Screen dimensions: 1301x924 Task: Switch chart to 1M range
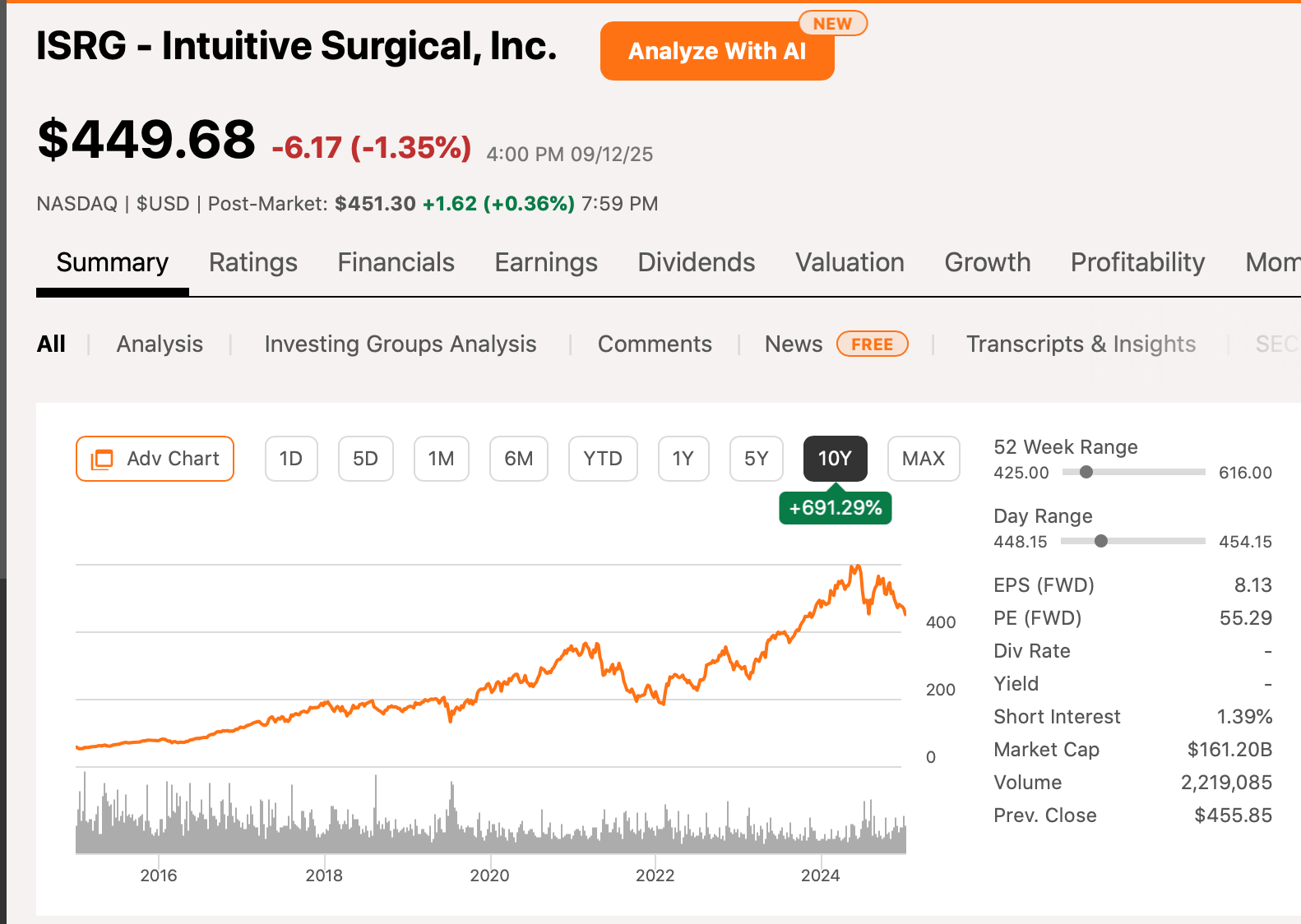[441, 459]
